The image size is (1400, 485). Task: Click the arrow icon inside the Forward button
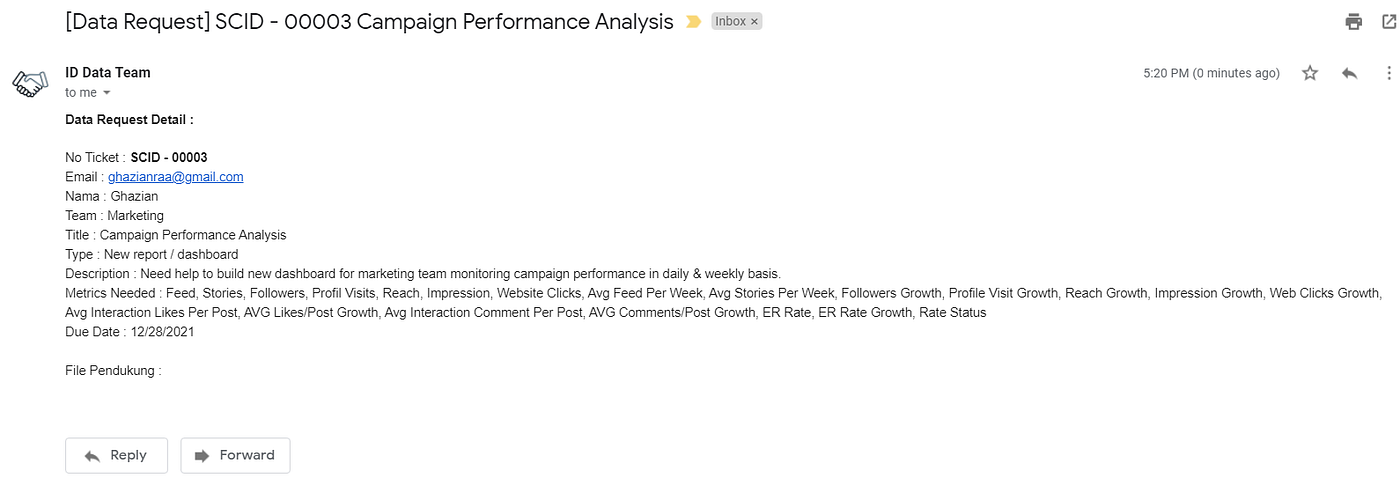pyautogui.click(x=202, y=455)
